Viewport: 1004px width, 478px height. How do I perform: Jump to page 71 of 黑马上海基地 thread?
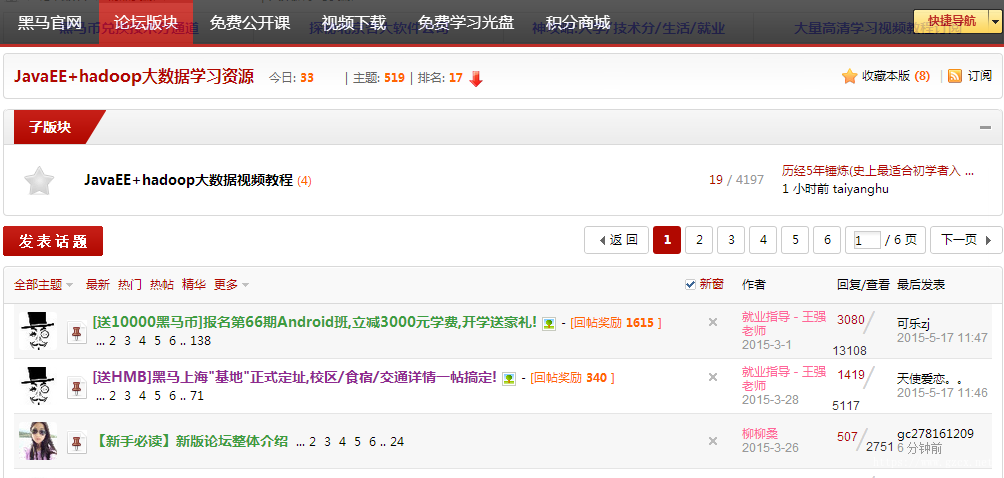pos(197,395)
